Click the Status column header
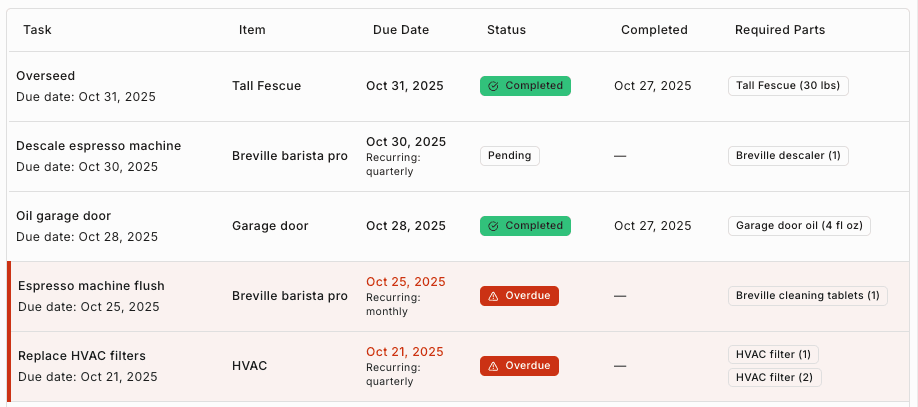Screen dimensions: 918x407 (x=506, y=30)
